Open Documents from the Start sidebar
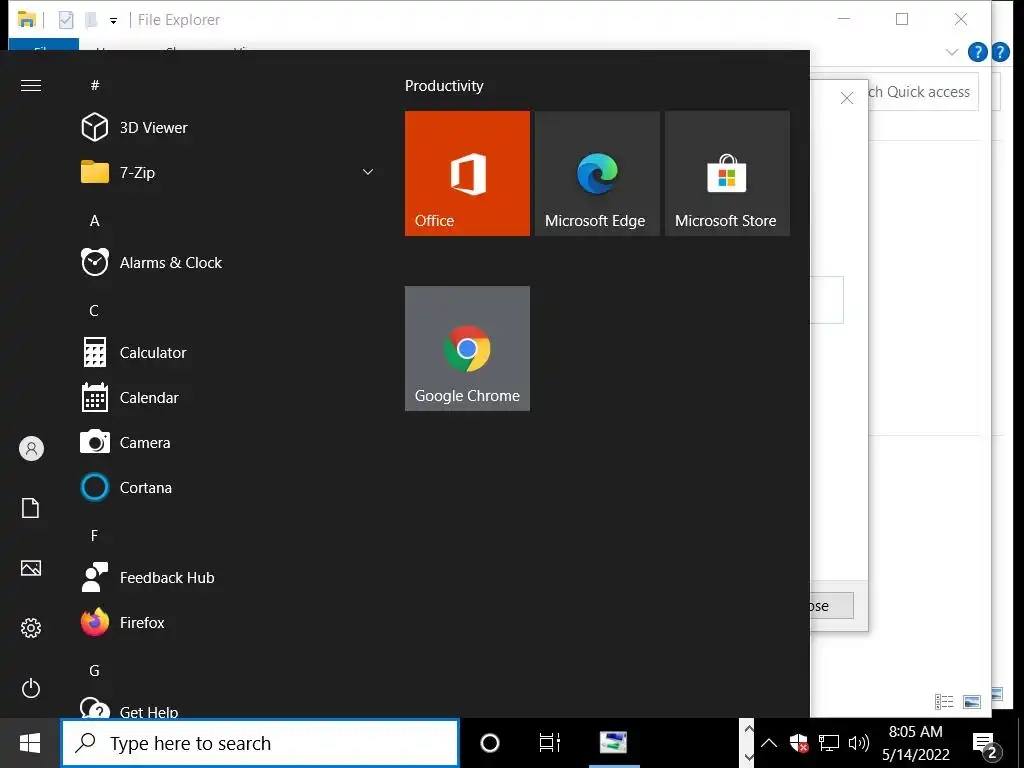This screenshot has width=1024, height=768. 31,508
